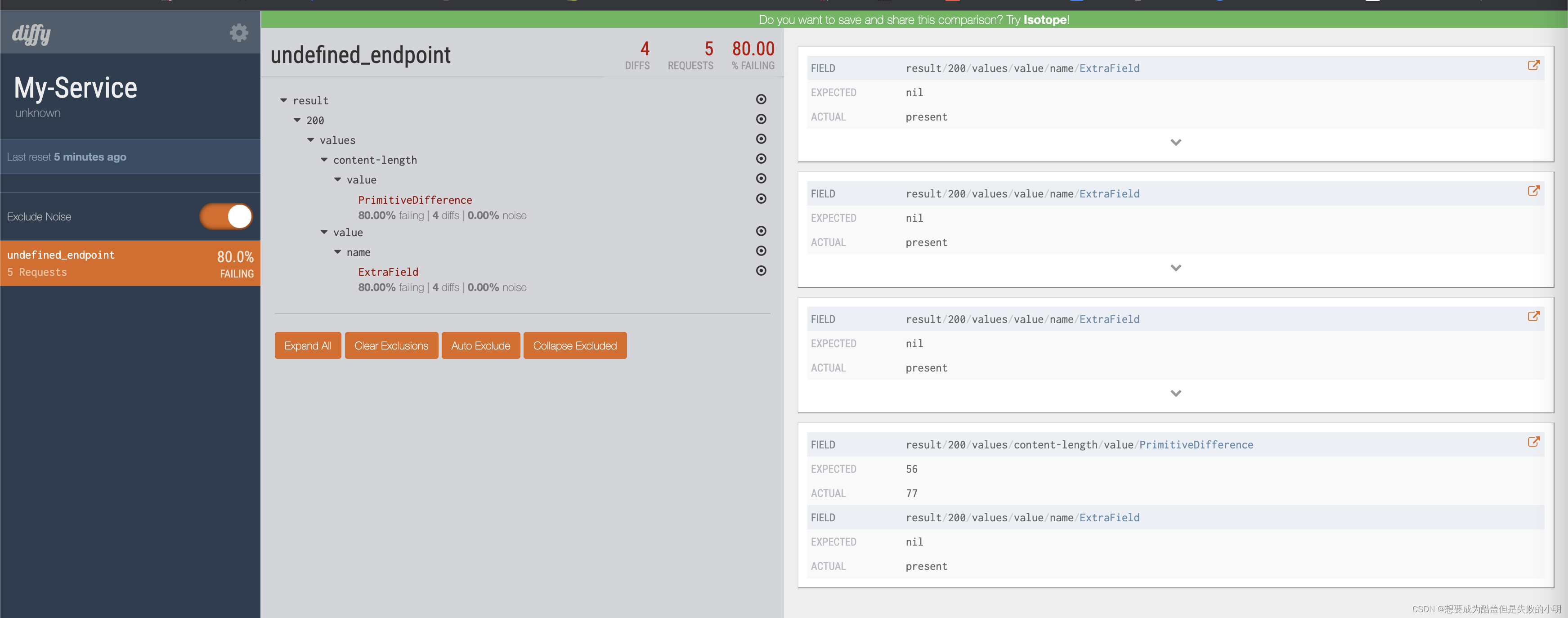The image size is (1568, 618).
Task: Click the Expand All button
Action: (x=308, y=345)
